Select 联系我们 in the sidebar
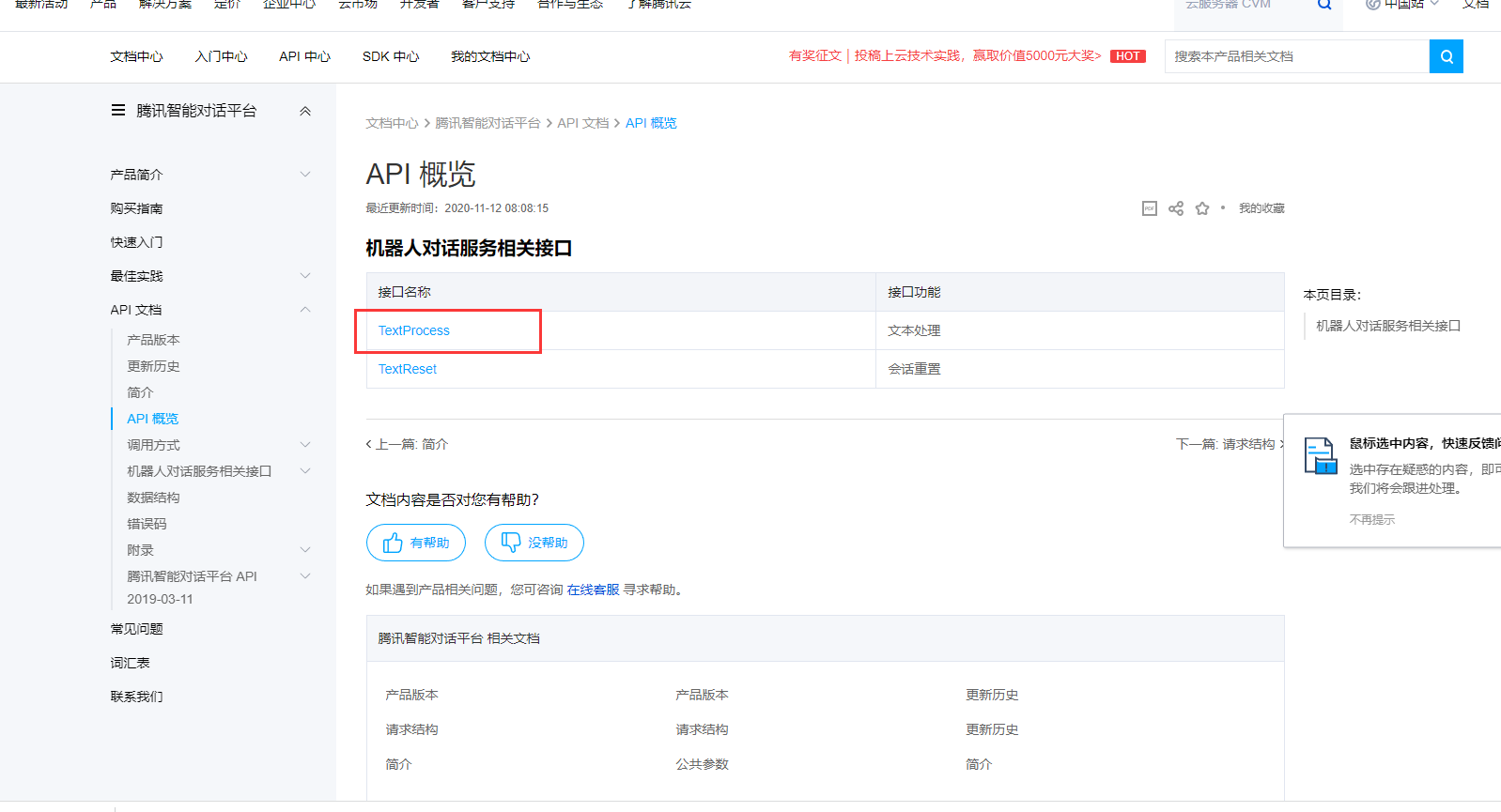1501x812 pixels. click(x=136, y=697)
